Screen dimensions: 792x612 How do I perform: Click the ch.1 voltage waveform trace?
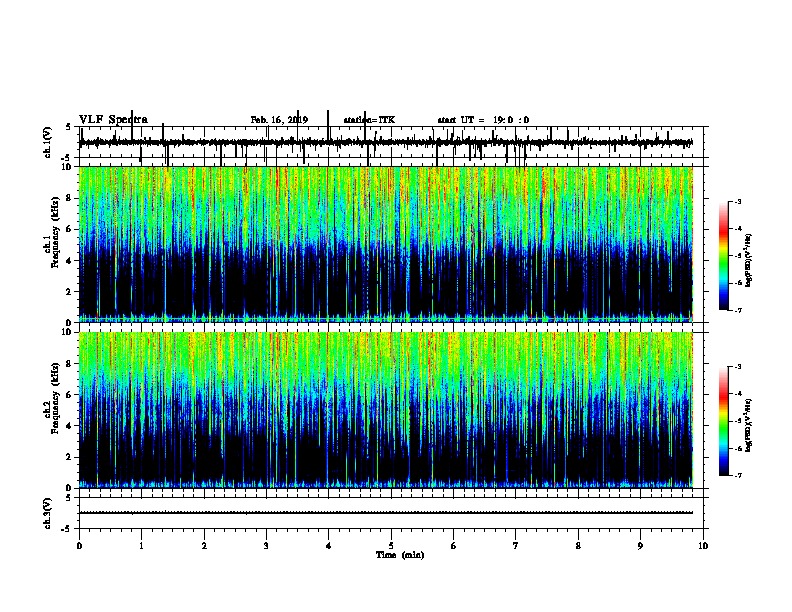[386, 143]
